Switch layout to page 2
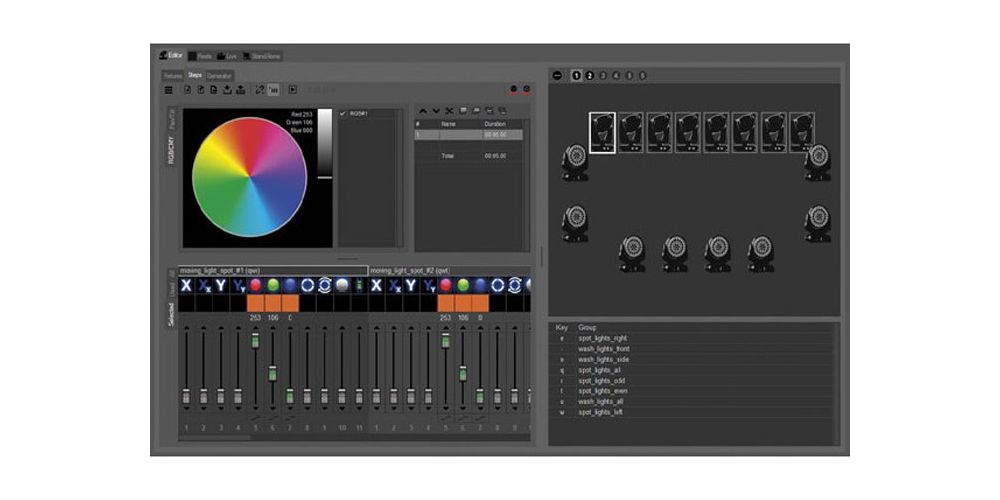 tap(590, 75)
